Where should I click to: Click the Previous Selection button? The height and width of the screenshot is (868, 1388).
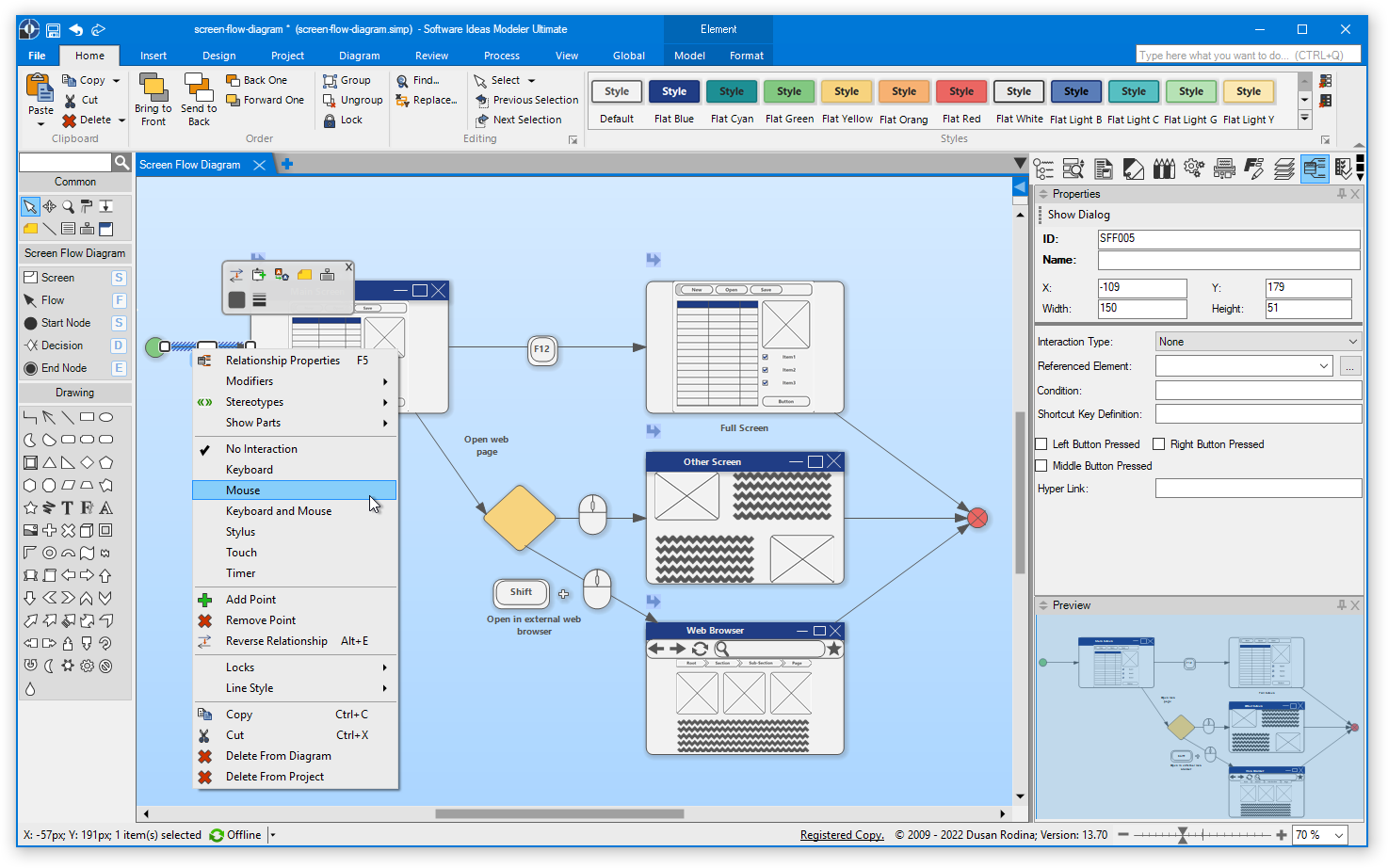526,100
